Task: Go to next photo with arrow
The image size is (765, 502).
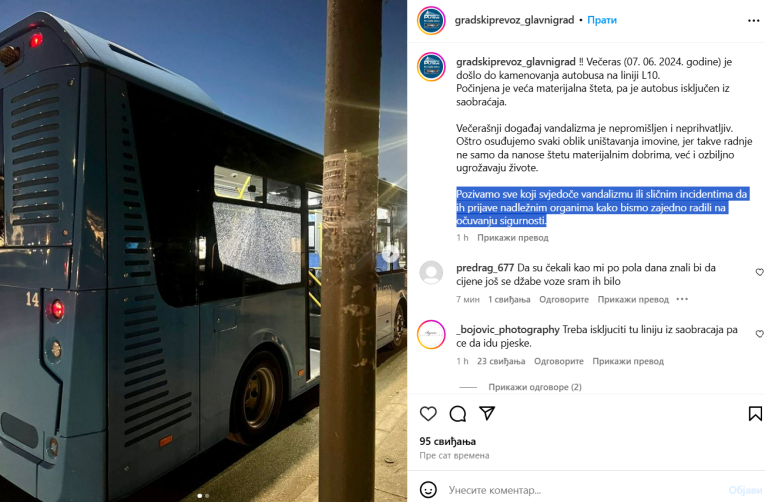Action: coord(390,254)
